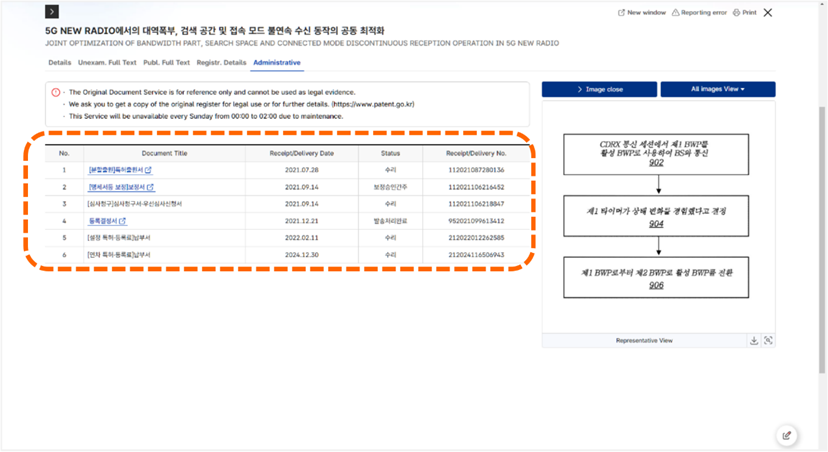The image size is (828, 452).
Task: Print this patent page
Action: 737,13
